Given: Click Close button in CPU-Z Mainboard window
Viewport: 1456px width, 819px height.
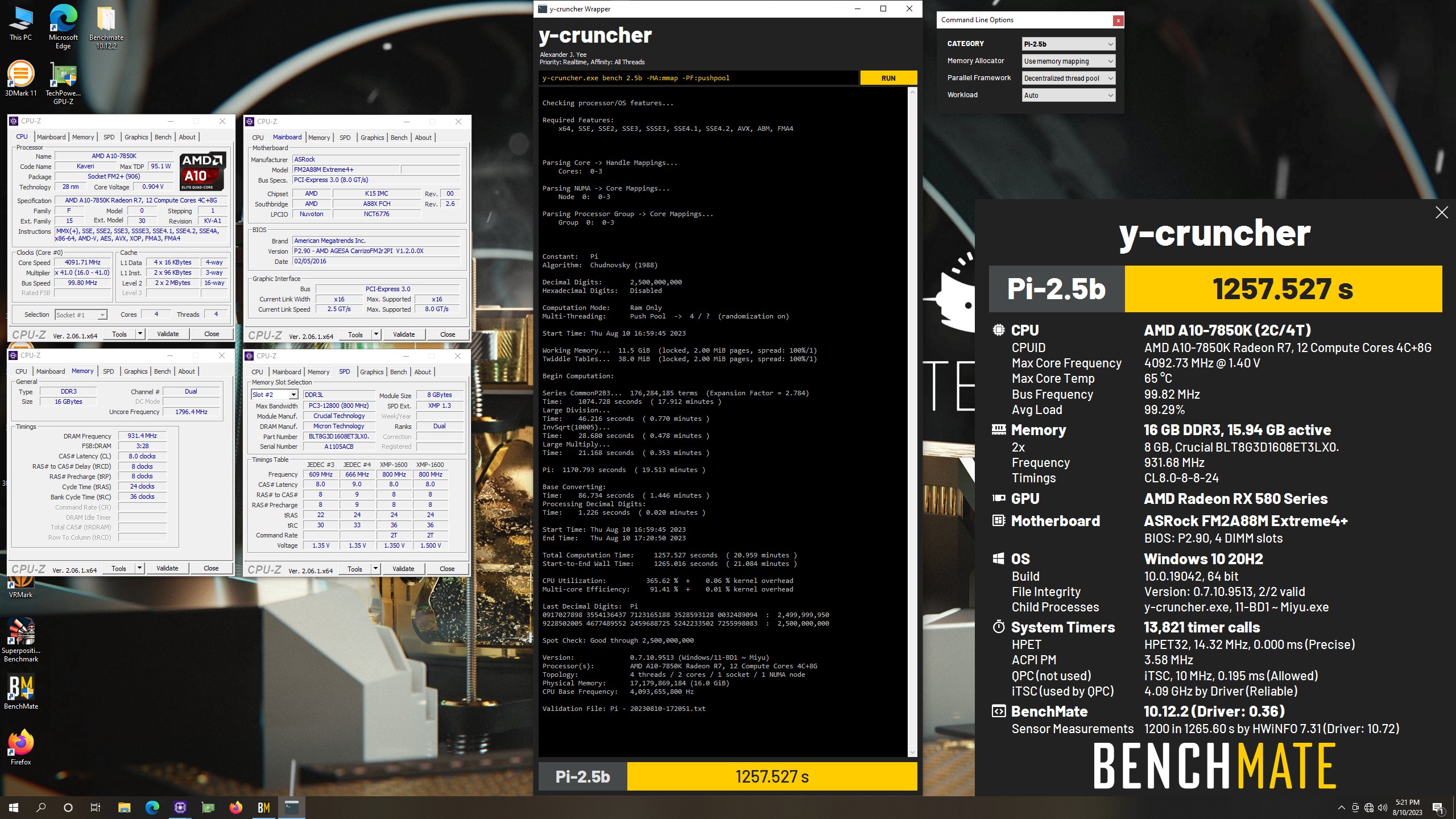Looking at the screenshot, I should click(448, 334).
